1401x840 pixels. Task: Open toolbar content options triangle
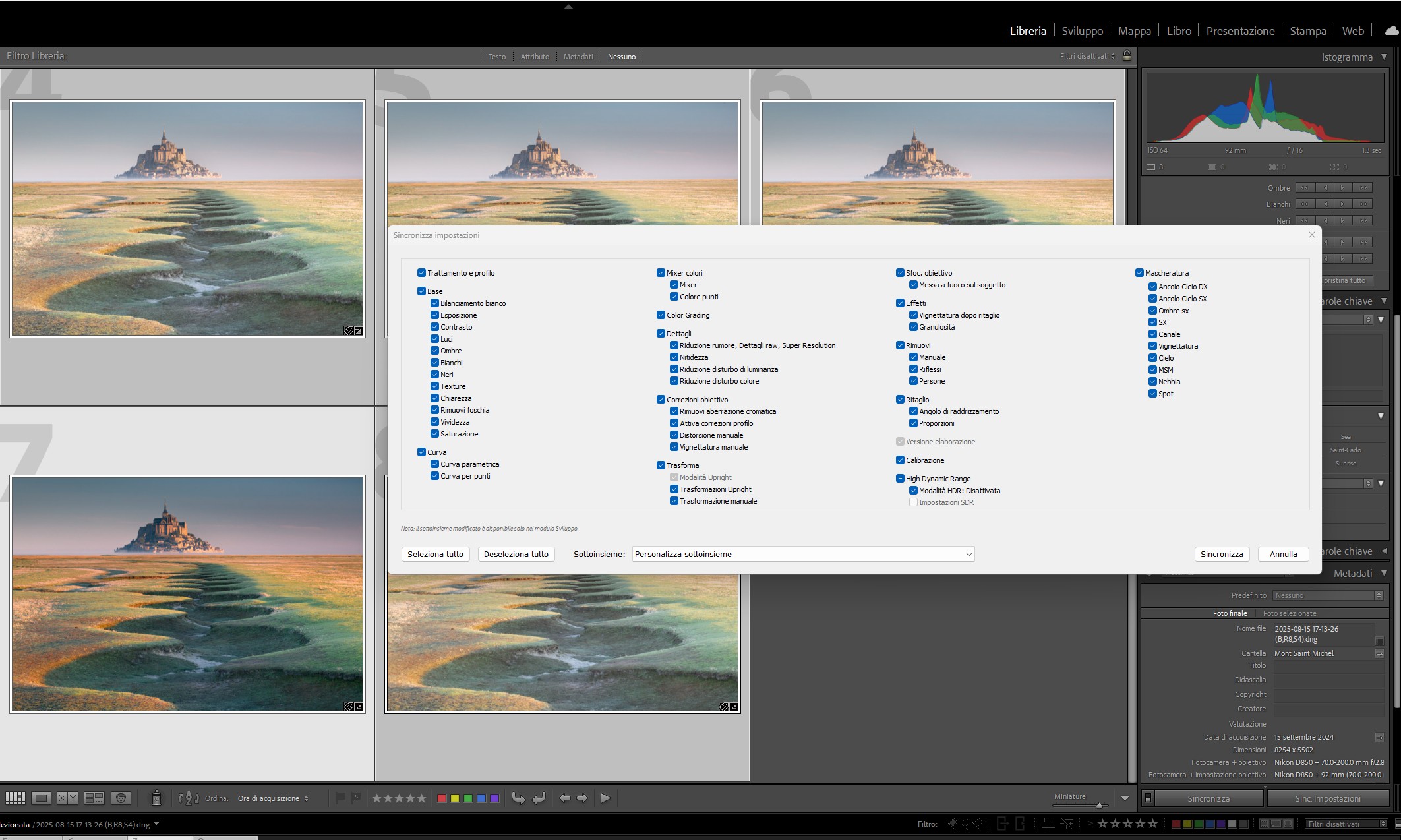tap(1125, 798)
